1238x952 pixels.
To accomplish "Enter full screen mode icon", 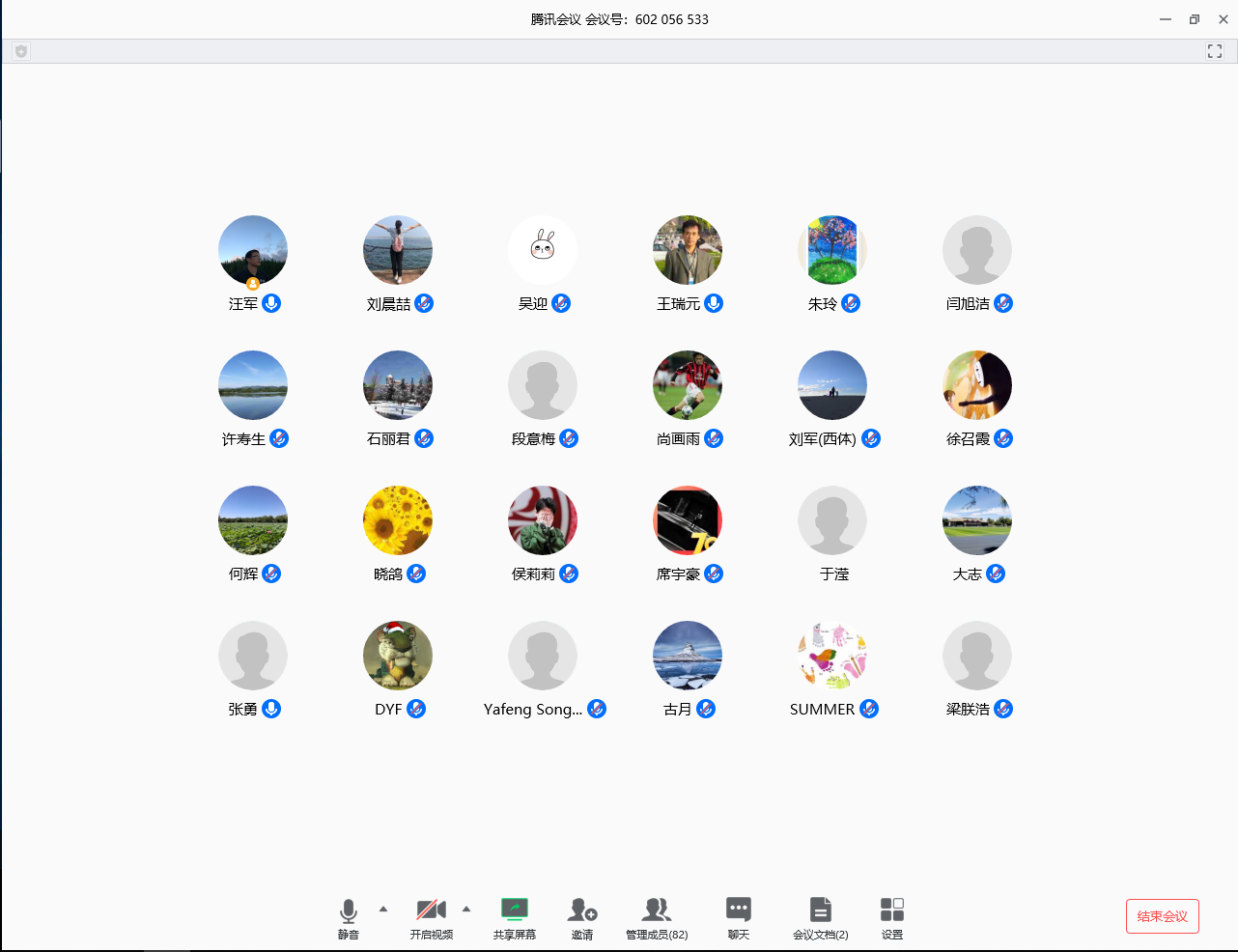I will point(1215,51).
